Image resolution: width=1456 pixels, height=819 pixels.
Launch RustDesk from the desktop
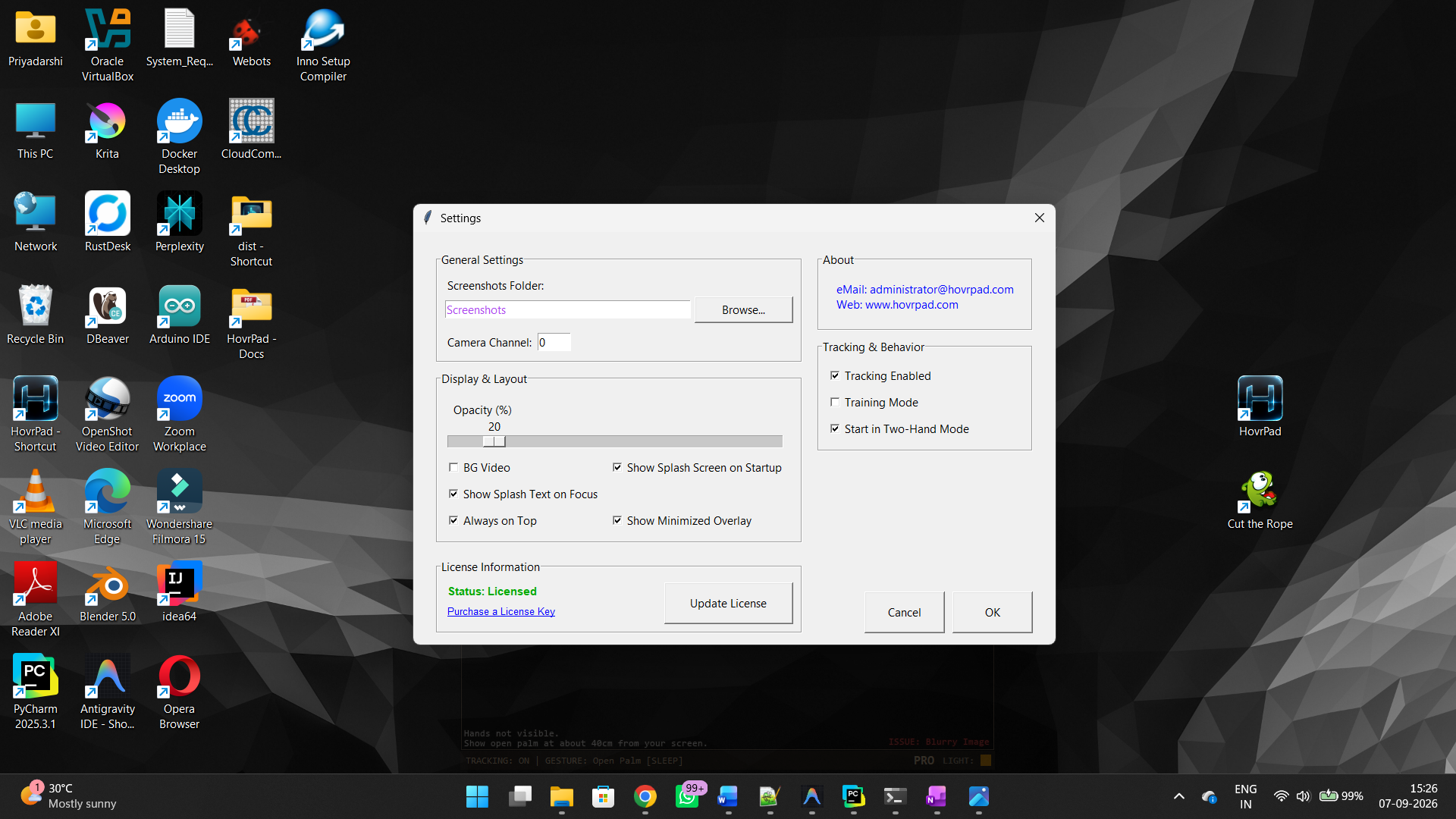pos(107,221)
